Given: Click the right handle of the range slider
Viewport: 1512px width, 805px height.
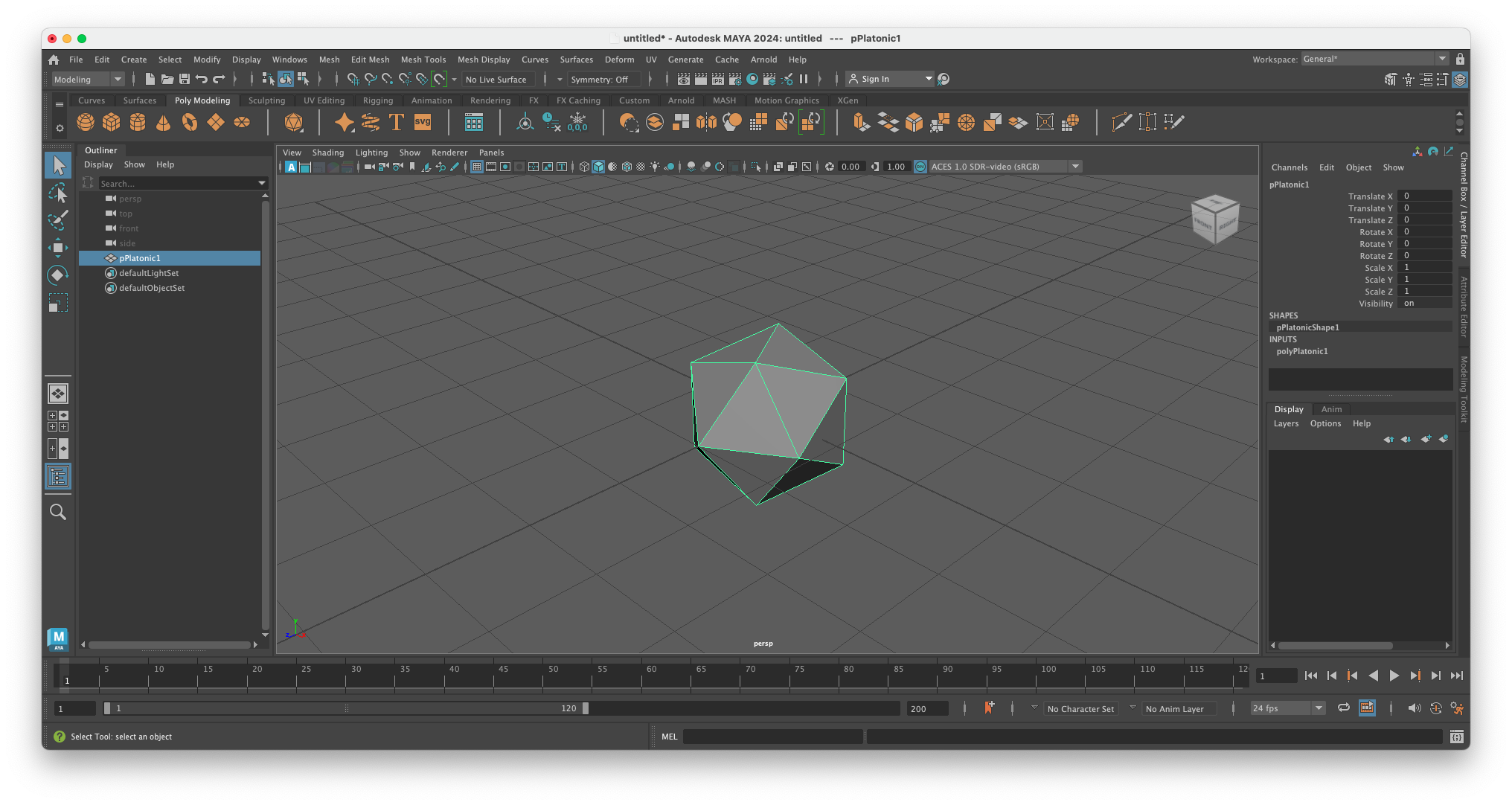Looking at the screenshot, I should coord(586,708).
